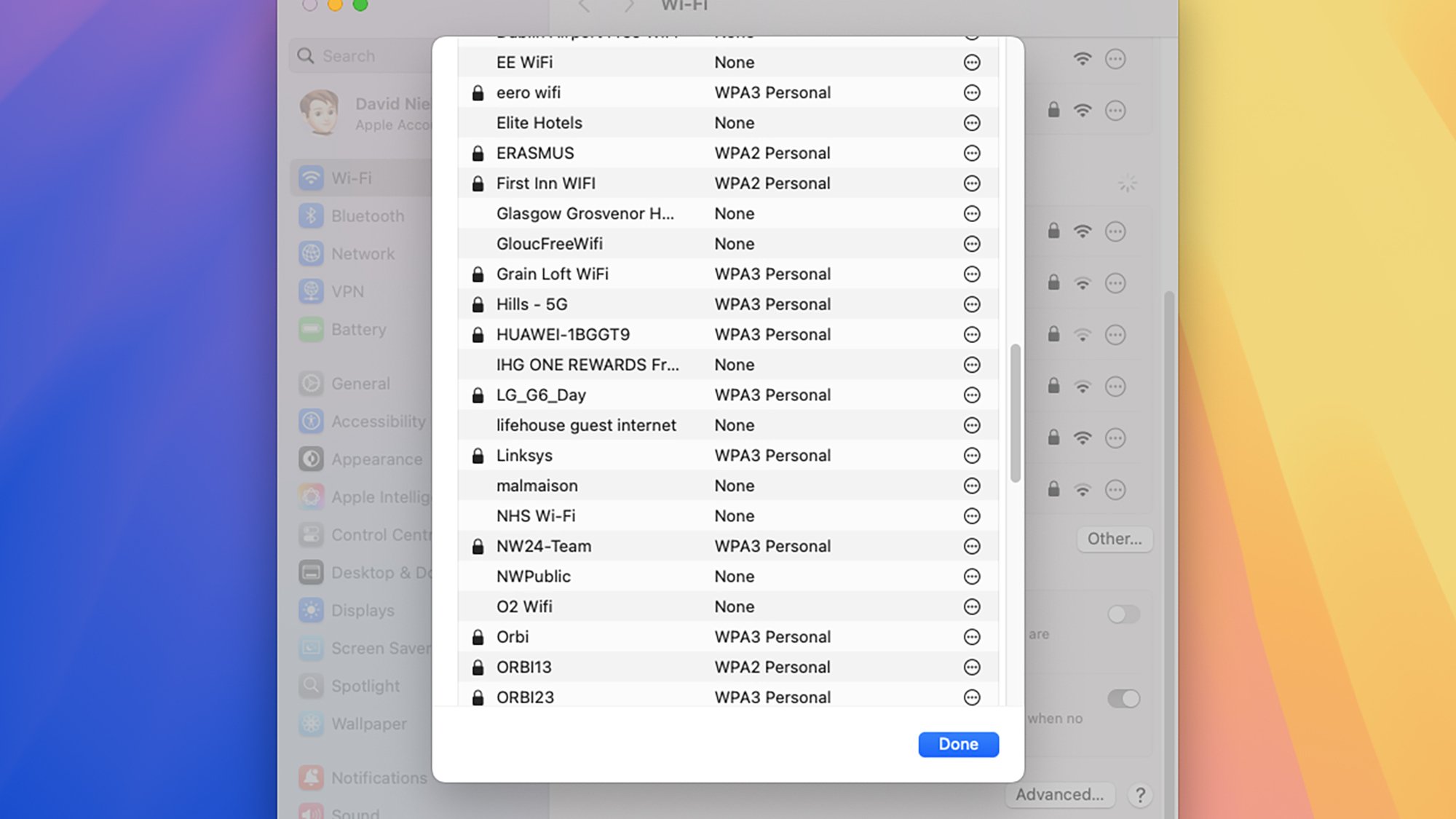Click the help question mark button
The height and width of the screenshot is (819, 1456).
coord(1140,795)
